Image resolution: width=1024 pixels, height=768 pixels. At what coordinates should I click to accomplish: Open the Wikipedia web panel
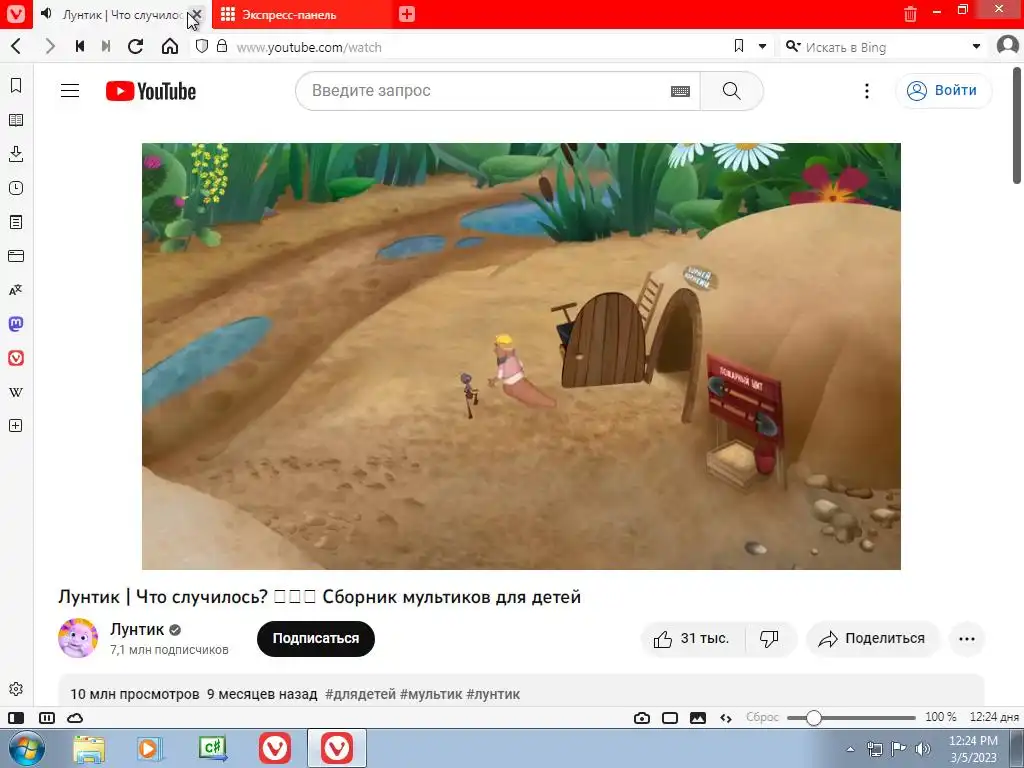16,392
